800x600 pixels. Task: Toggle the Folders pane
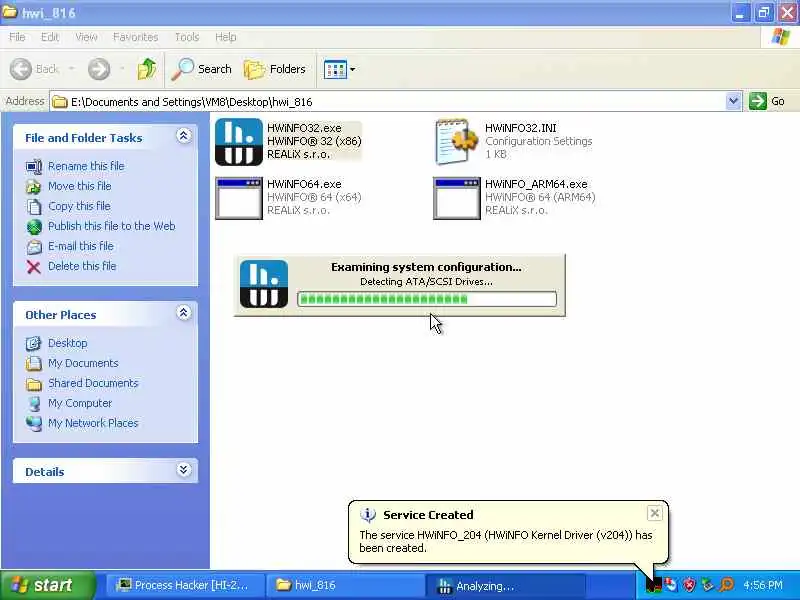(274, 69)
